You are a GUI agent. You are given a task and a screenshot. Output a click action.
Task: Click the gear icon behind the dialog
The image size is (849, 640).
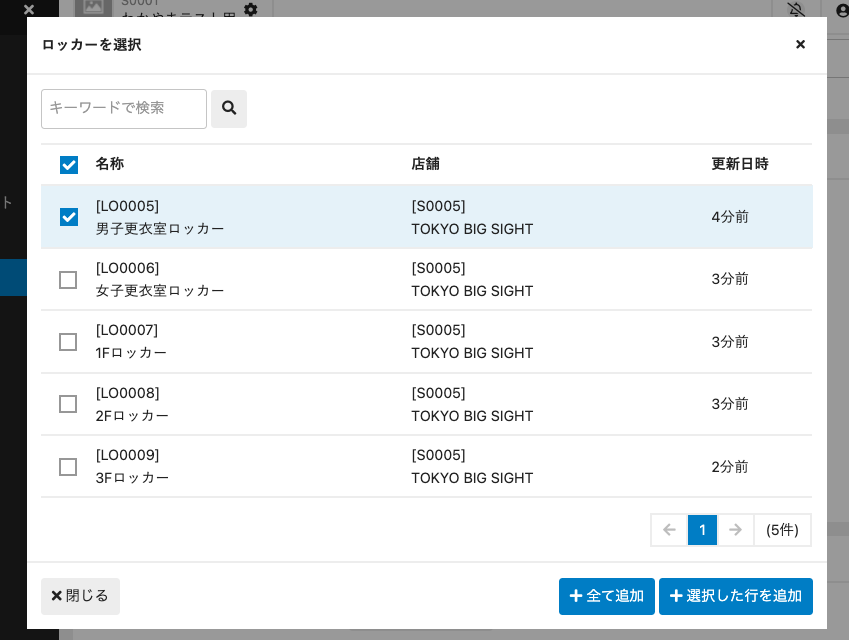click(250, 9)
